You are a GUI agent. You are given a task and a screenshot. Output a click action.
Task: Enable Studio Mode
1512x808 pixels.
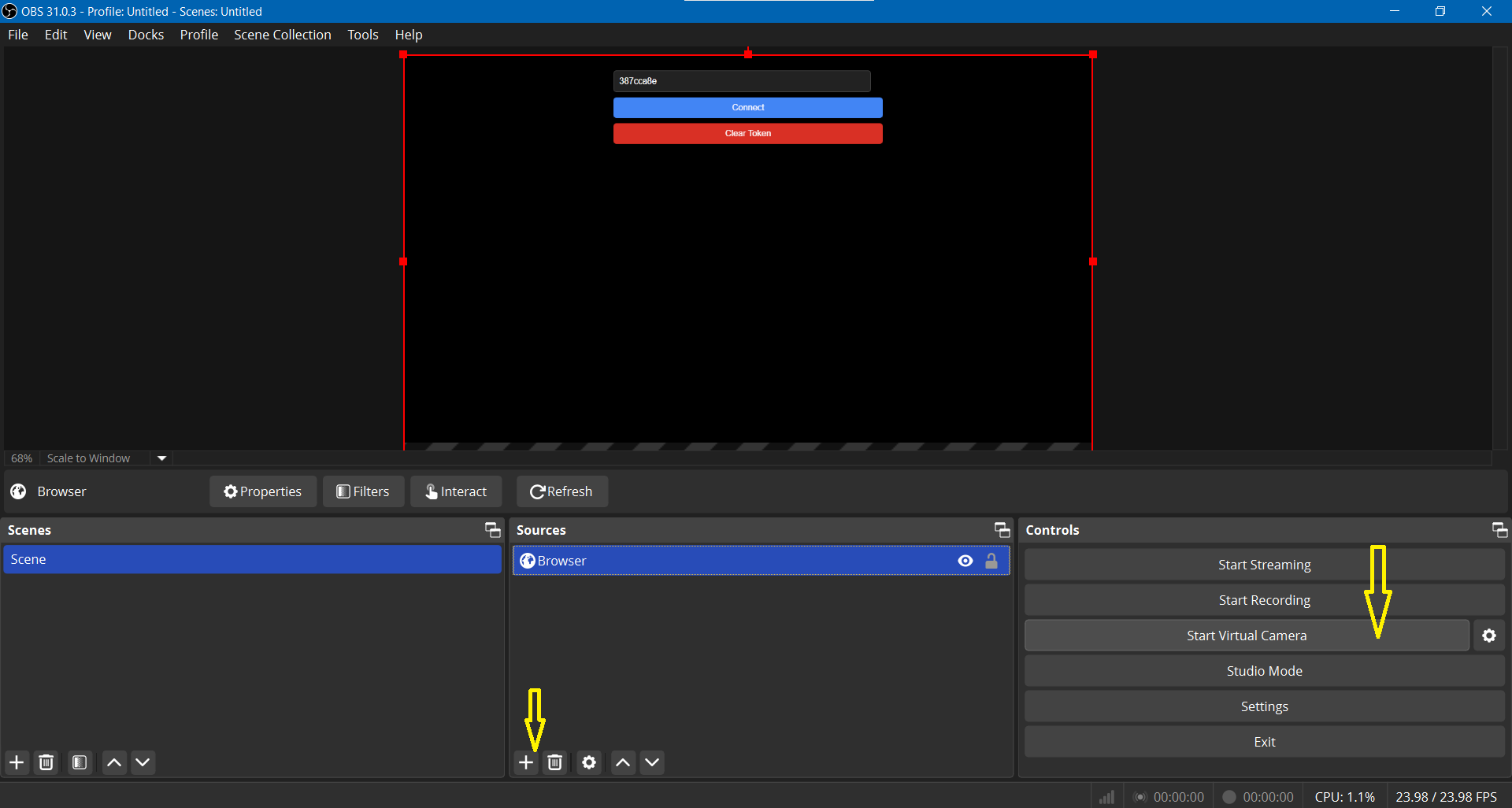click(1265, 671)
